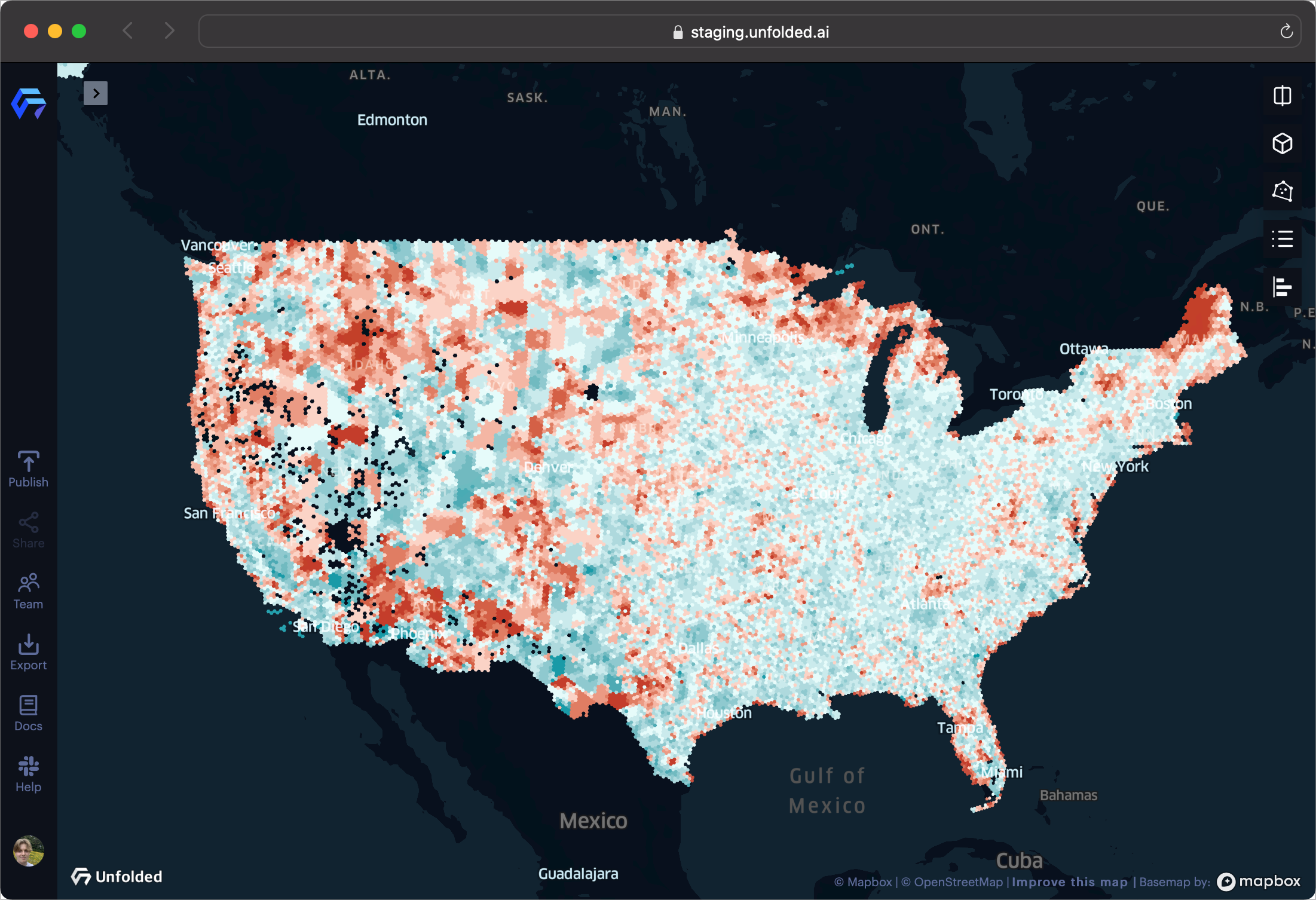Click the user profile avatar
Viewport: 1316px width, 900px height.
tap(28, 850)
